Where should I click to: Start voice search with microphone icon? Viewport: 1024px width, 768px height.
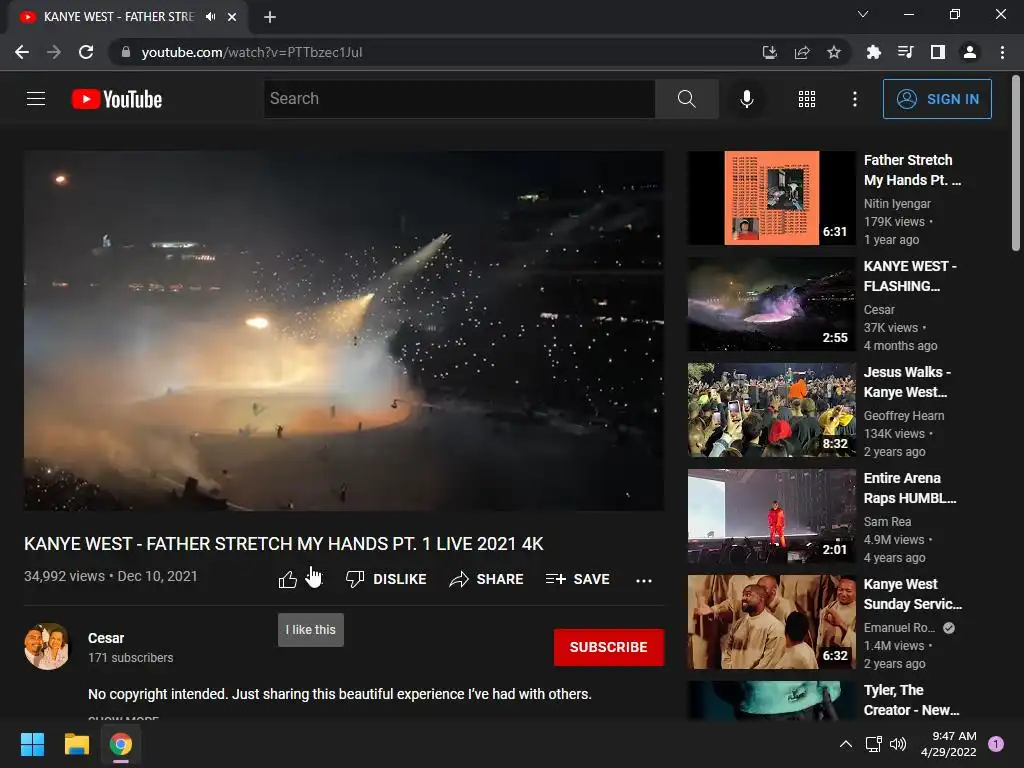coord(746,99)
